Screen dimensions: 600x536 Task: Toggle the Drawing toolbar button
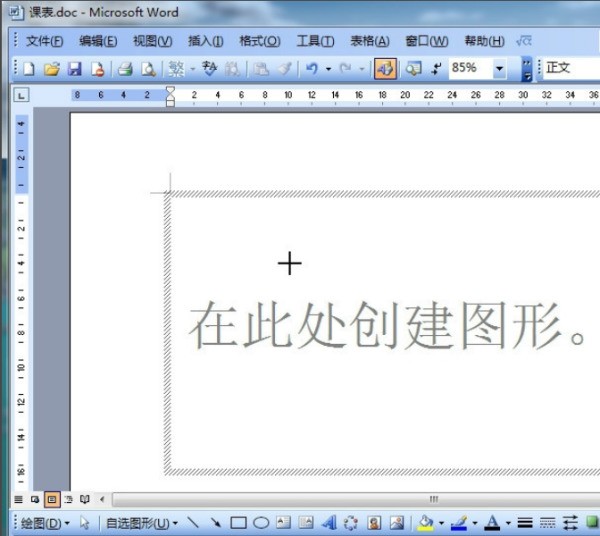385,69
